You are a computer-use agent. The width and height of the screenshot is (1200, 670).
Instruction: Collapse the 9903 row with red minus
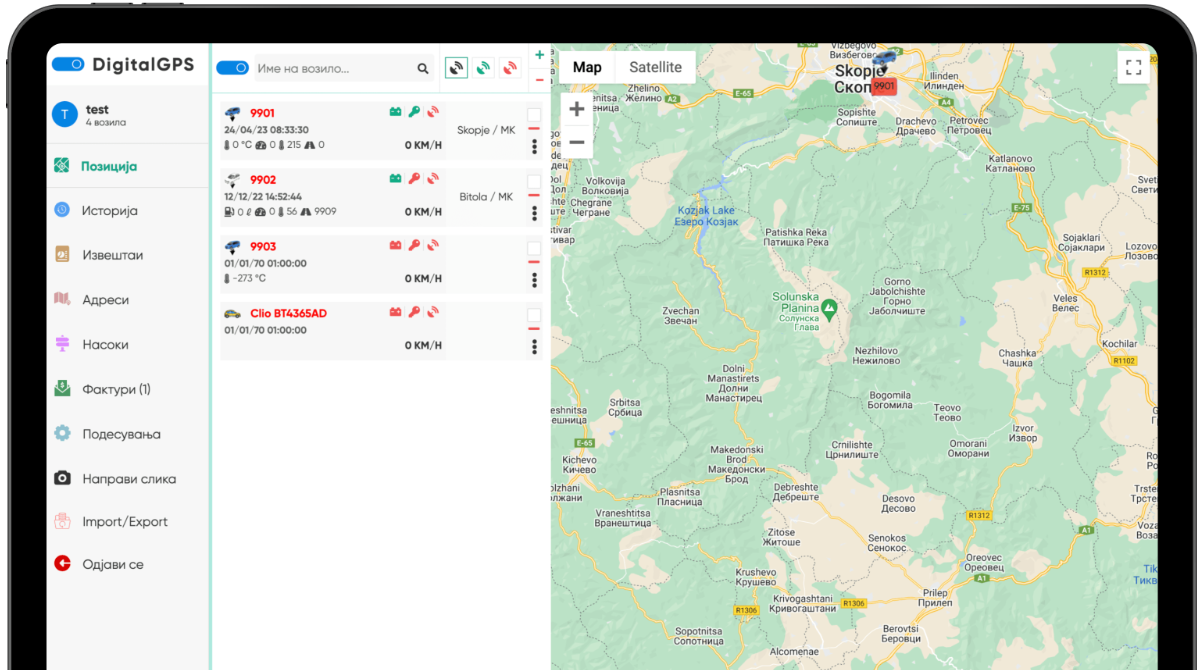(x=534, y=262)
